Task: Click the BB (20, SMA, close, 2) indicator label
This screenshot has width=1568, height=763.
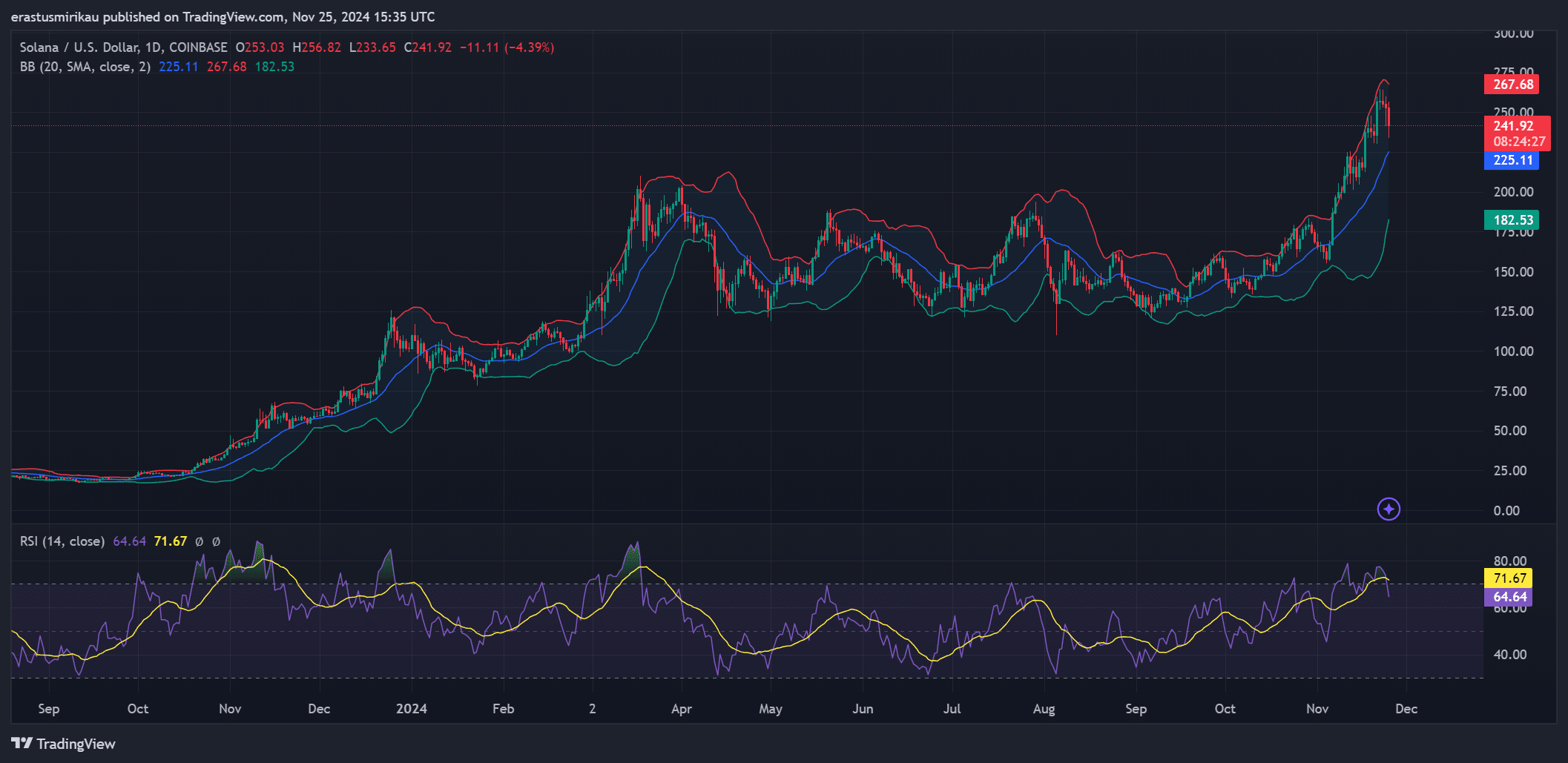Action: 85,67
